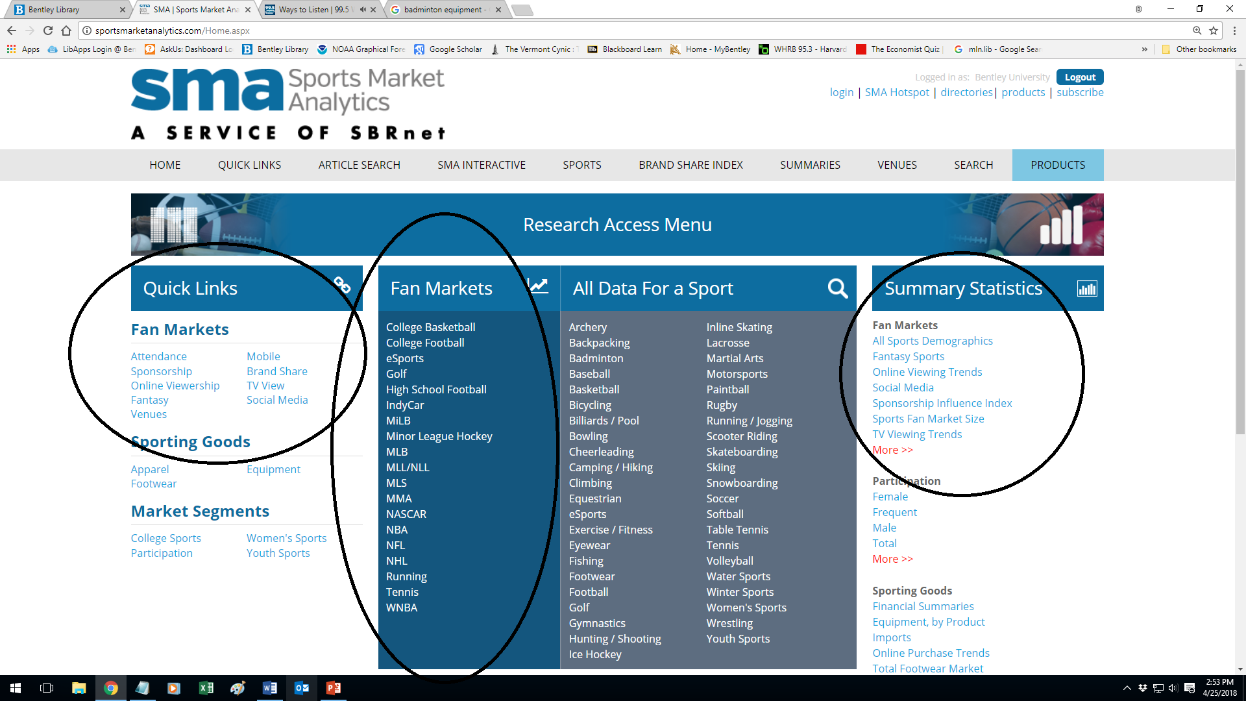Image resolution: width=1246 pixels, height=701 pixels.
Task: Open Sponsorship Influence Index link
Action: [942, 403]
